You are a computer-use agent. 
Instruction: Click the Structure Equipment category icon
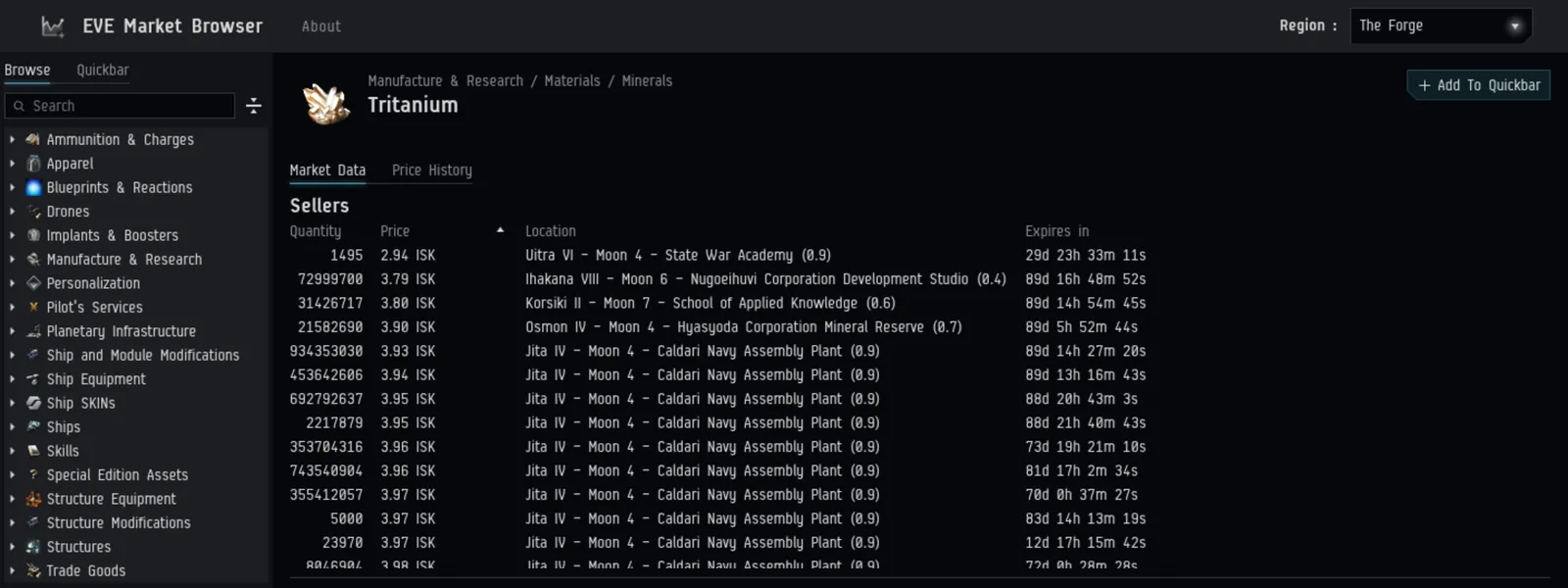(33, 499)
